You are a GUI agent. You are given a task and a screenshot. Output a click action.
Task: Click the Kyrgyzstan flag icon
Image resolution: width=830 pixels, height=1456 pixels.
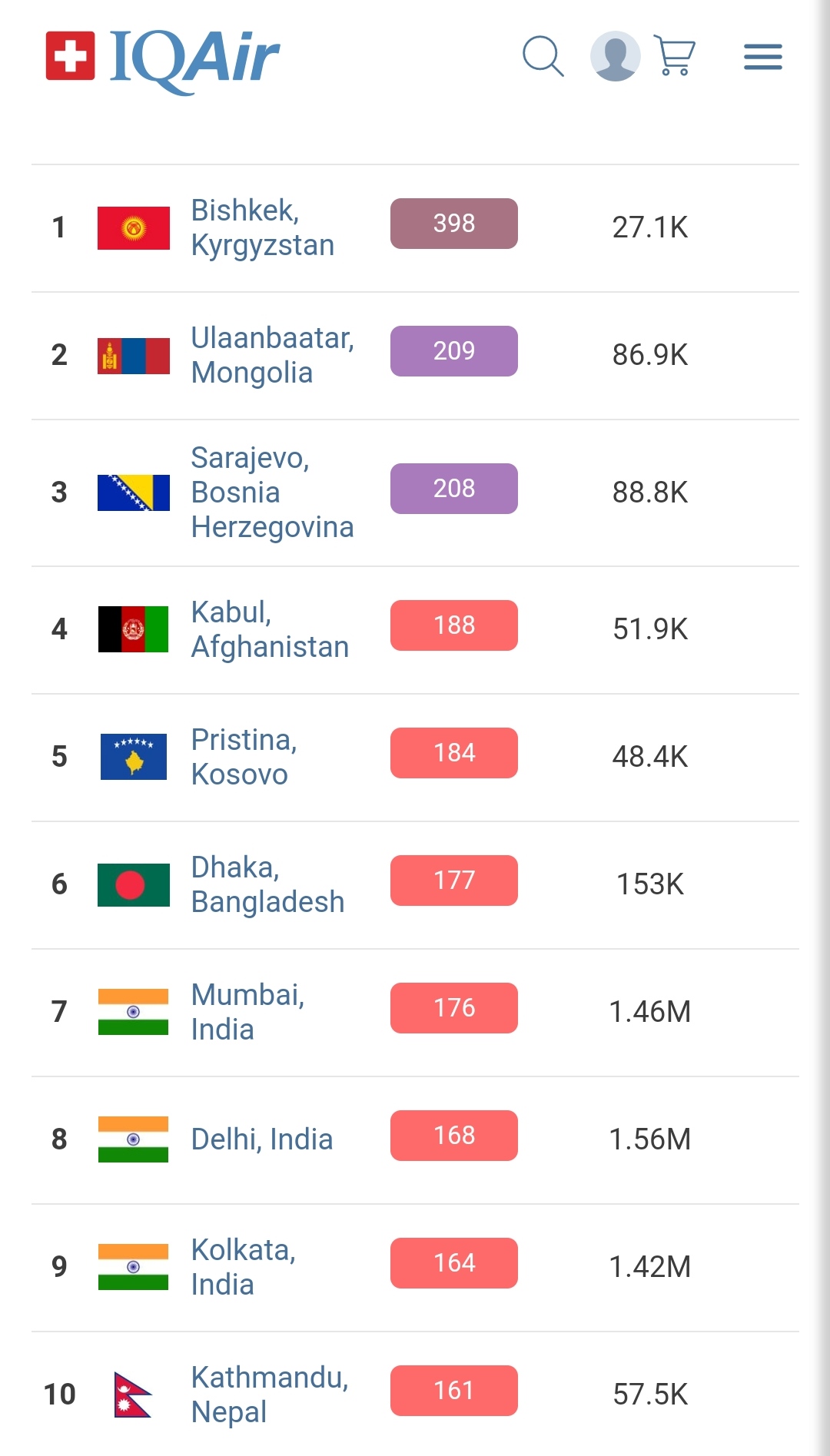tap(134, 228)
